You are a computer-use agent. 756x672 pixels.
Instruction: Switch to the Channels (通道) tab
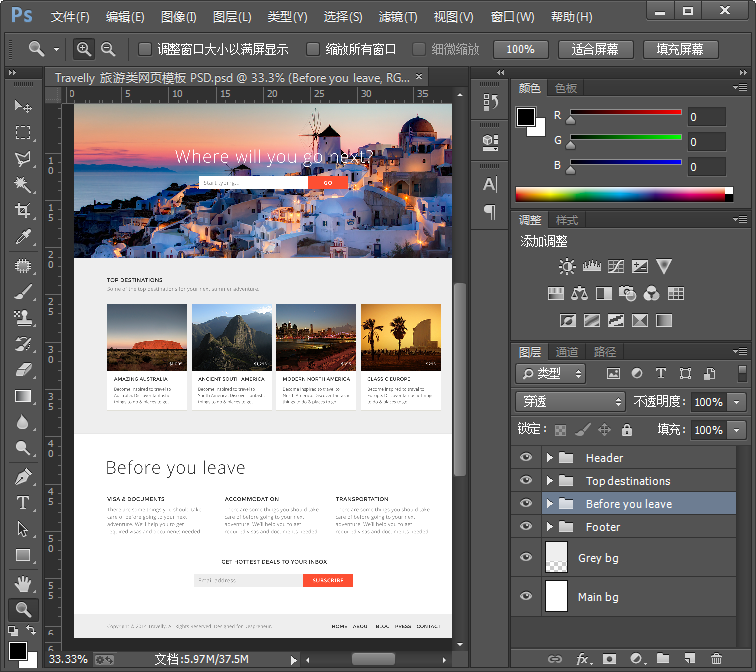click(x=567, y=352)
